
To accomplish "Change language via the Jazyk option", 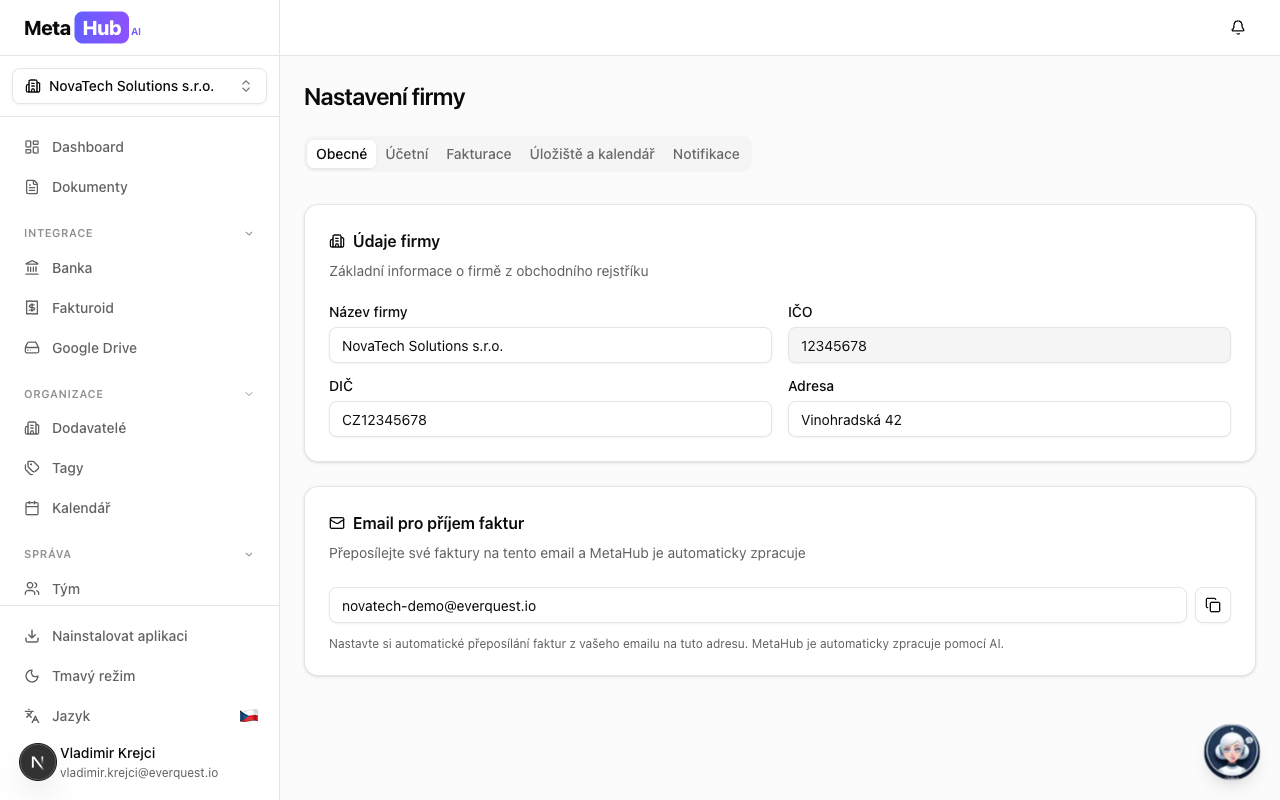I will (71, 716).
